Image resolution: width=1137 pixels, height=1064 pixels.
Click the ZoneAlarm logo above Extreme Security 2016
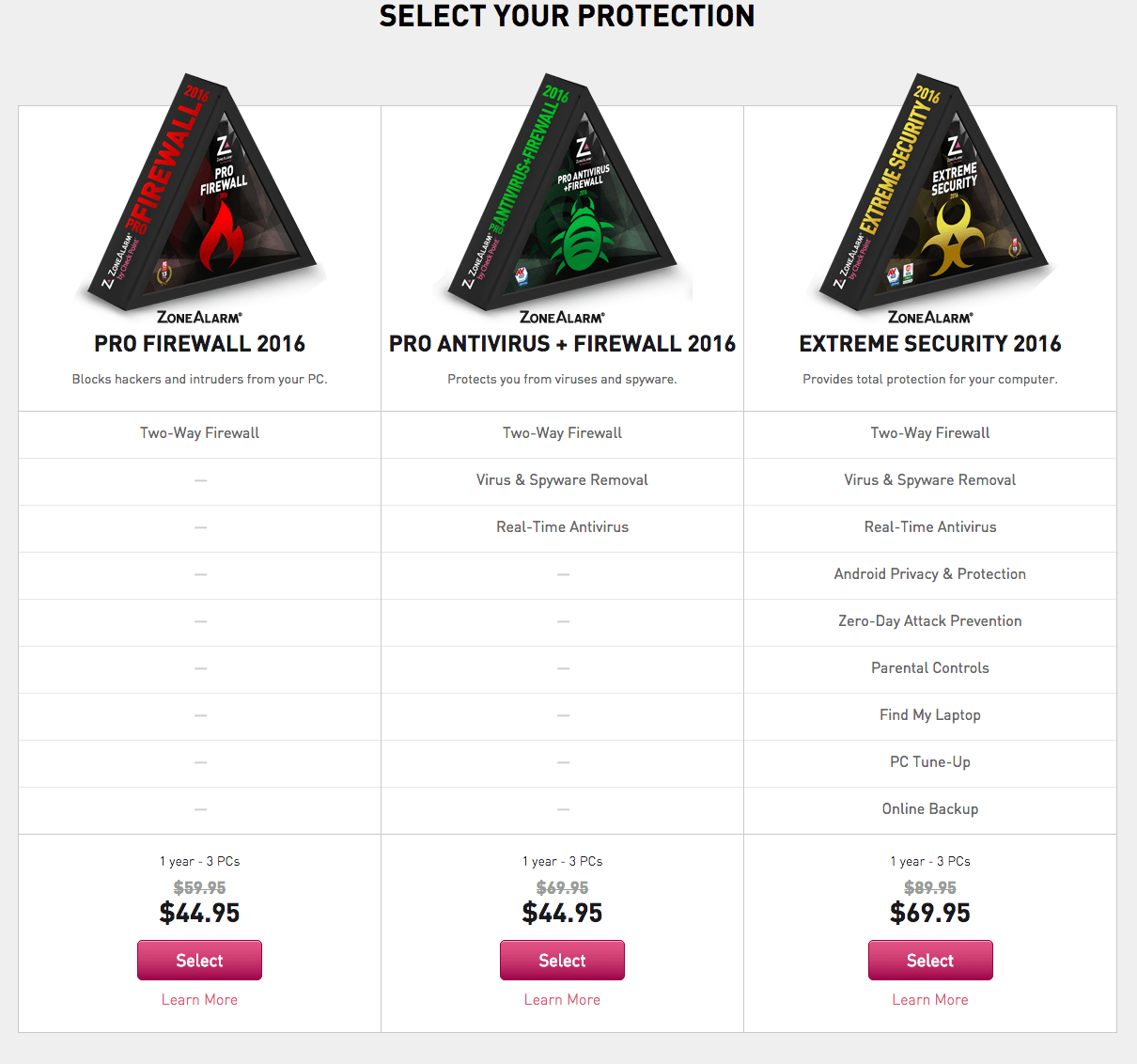tap(930, 318)
